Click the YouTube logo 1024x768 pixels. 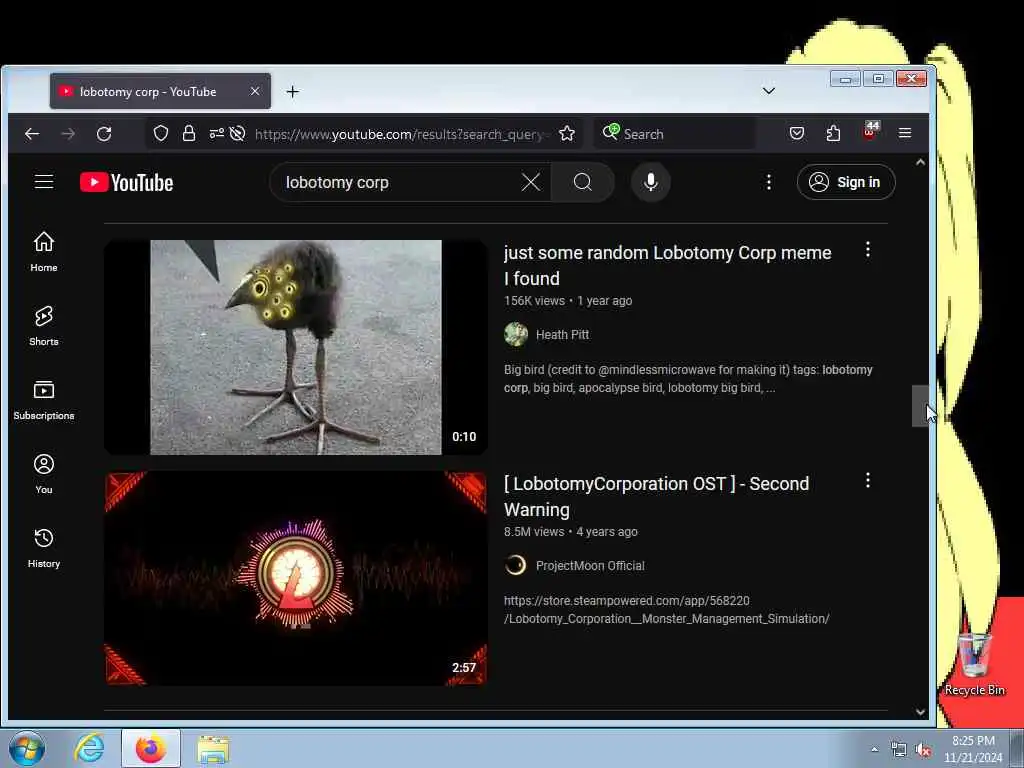tap(127, 182)
